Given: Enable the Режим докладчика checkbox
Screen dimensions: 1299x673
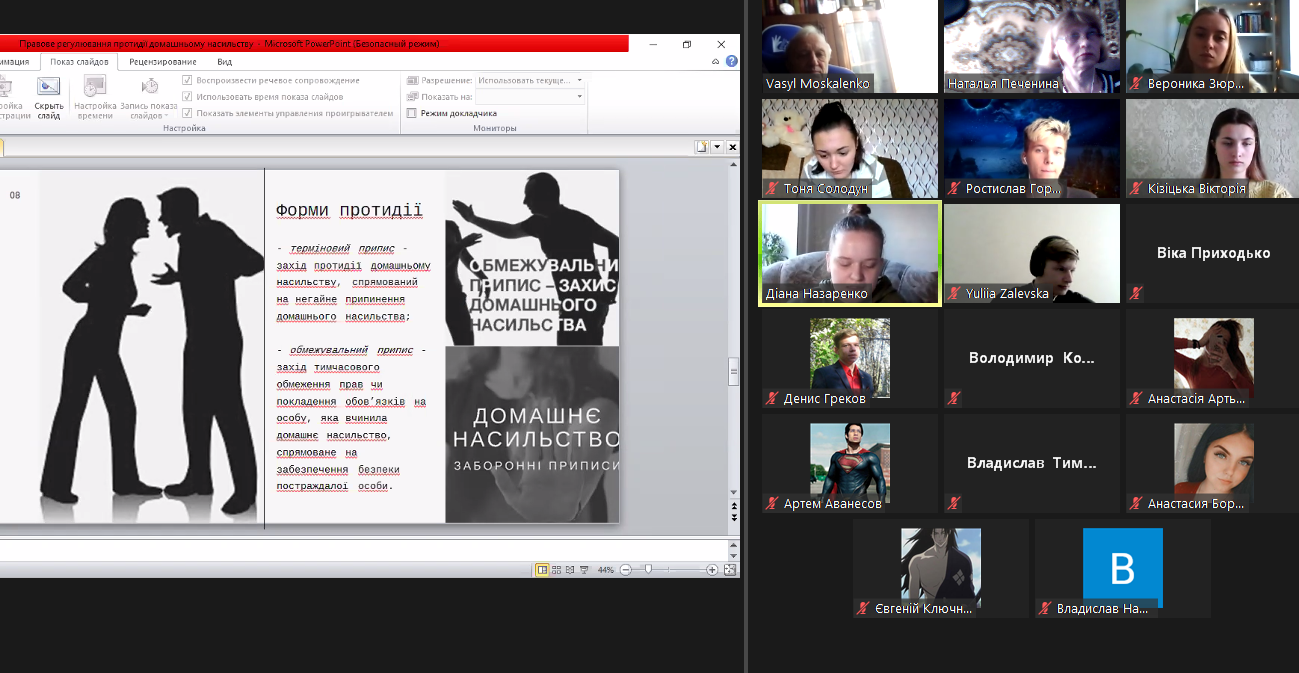Looking at the screenshot, I should coord(411,113).
